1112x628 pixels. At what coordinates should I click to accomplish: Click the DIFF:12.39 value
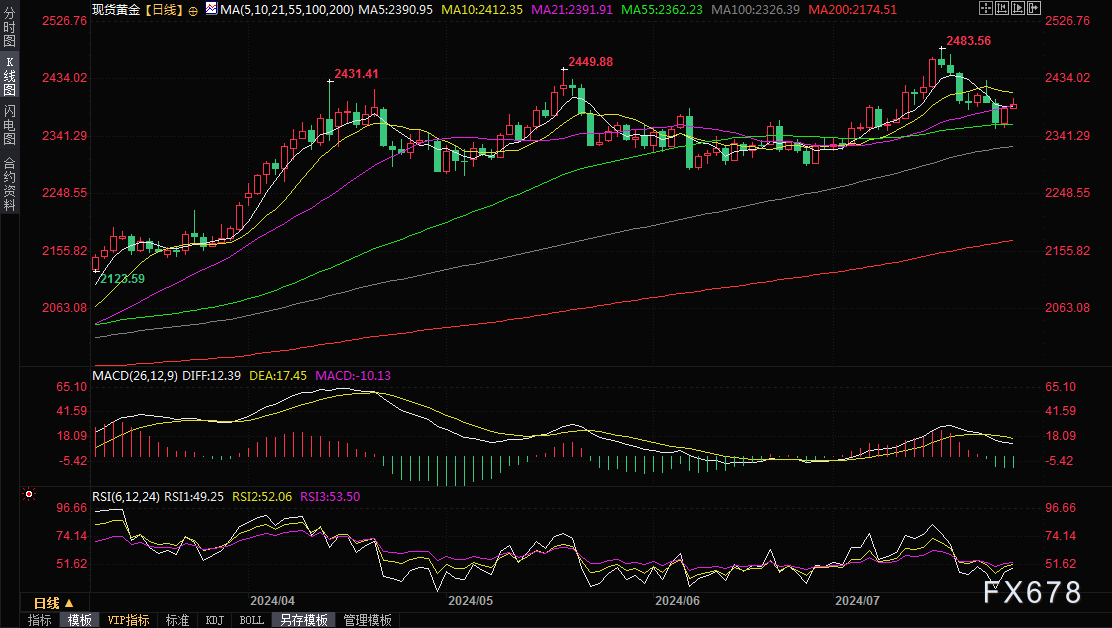tap(211, 376)
